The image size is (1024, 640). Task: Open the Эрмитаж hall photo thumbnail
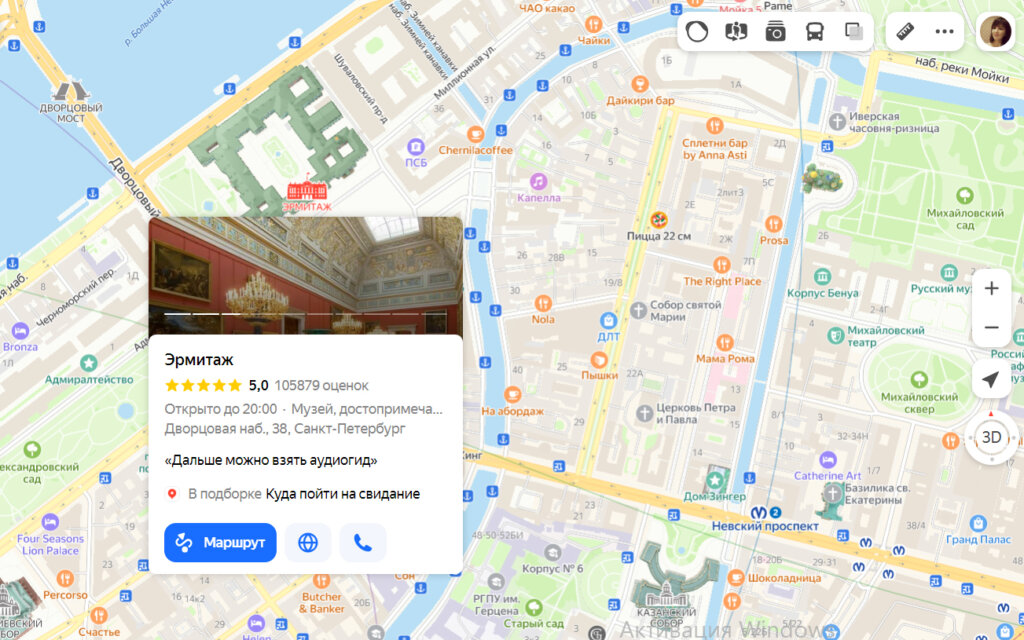tap(306, 276)
